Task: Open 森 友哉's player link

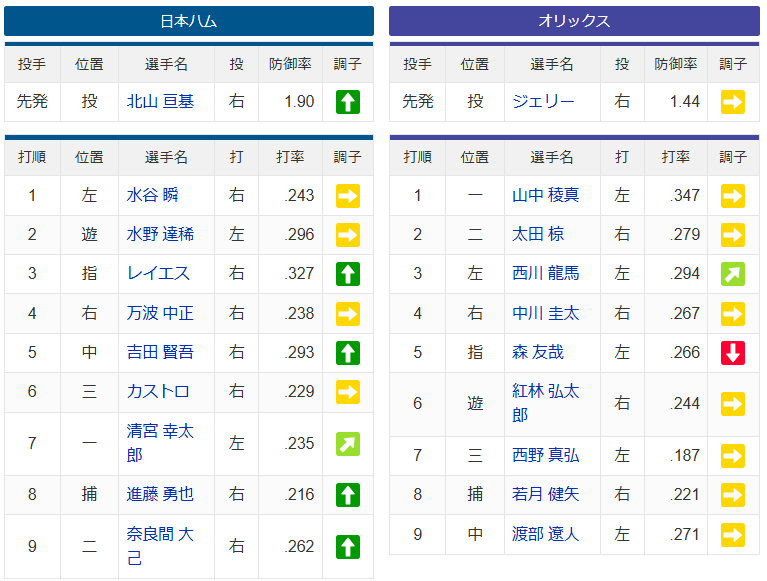Action: 538,352
